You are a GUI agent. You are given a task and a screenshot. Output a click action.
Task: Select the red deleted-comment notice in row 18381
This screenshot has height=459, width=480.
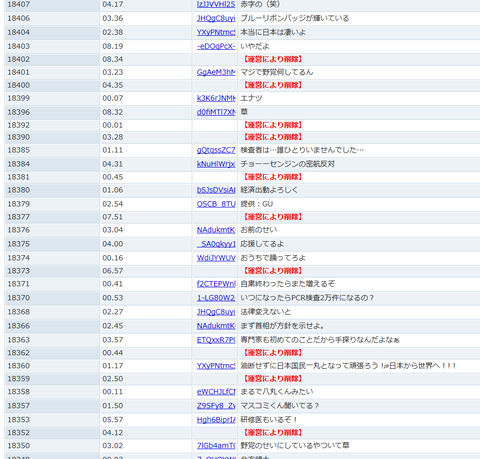(x=272, y=177)
